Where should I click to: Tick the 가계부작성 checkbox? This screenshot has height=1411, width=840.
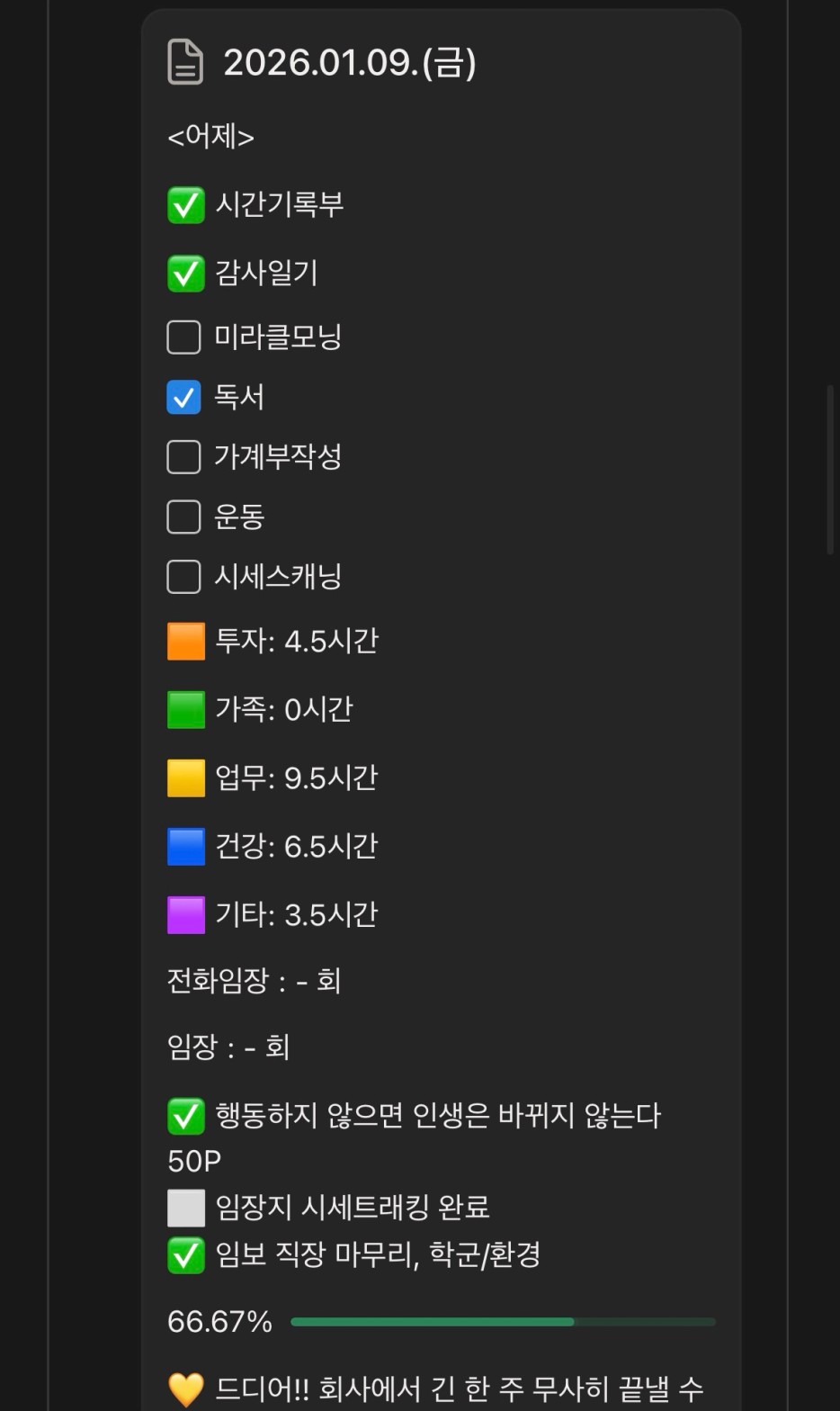pos(183,457)
